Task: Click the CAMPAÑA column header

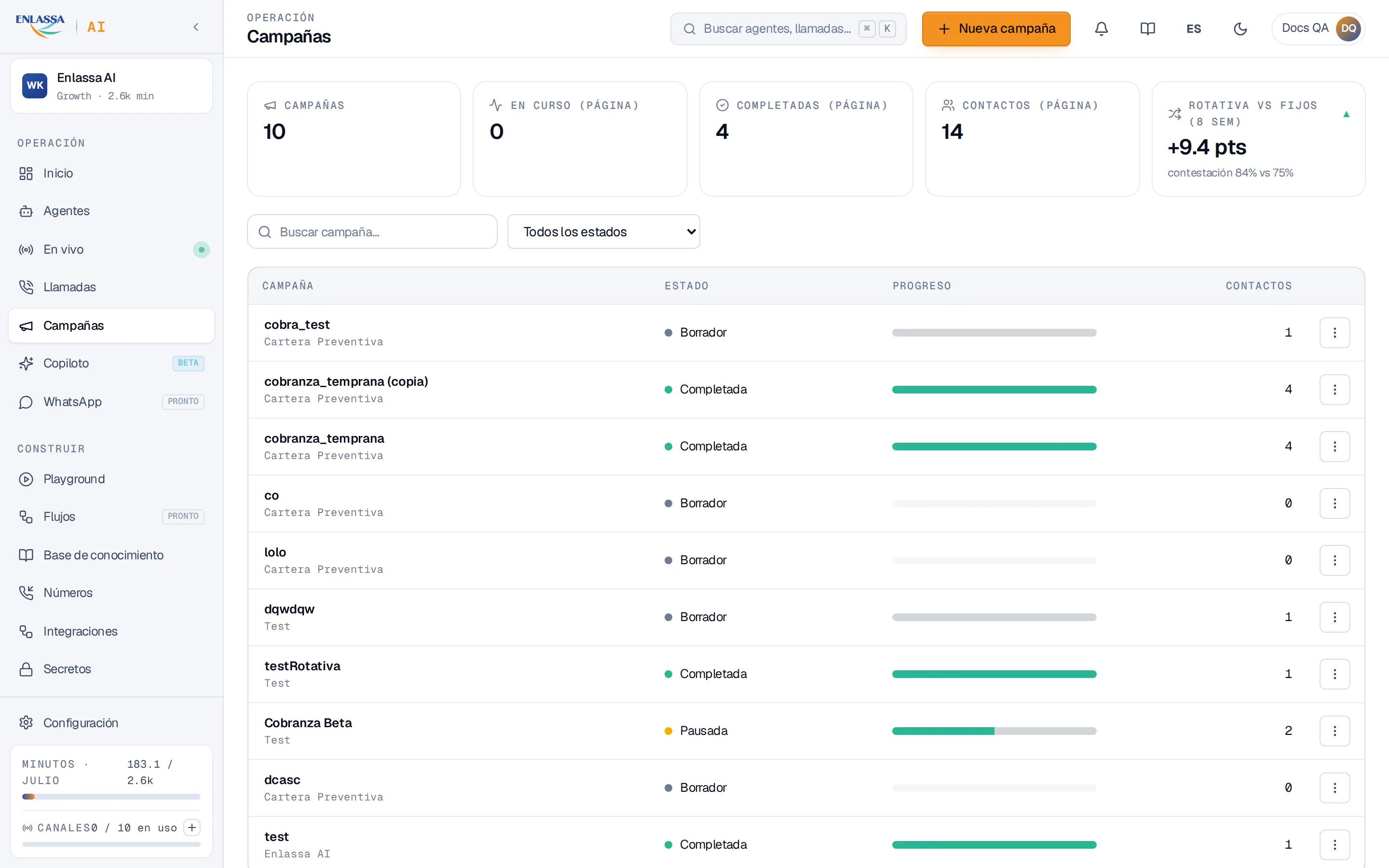Action: (x=288, y=286)
